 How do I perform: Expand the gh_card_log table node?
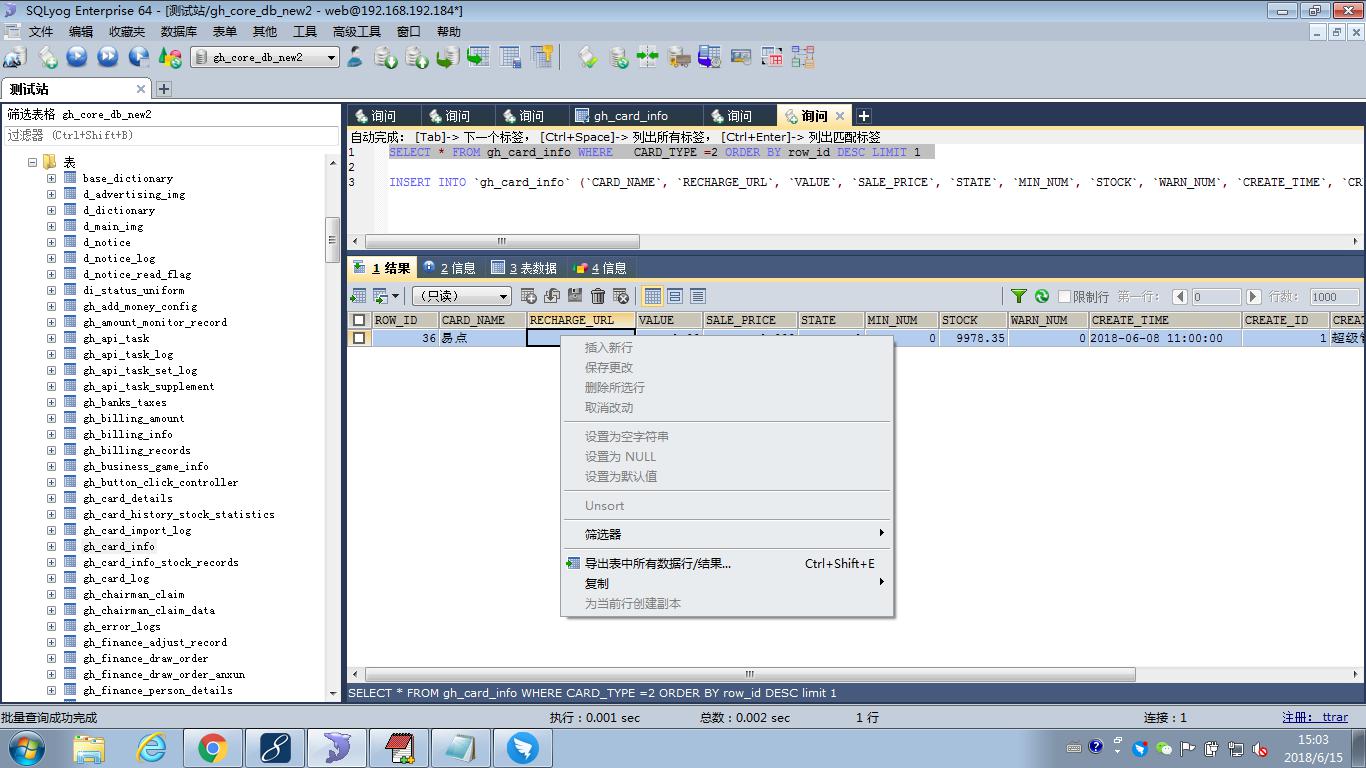pyautogui.click(x=52, y=579)
